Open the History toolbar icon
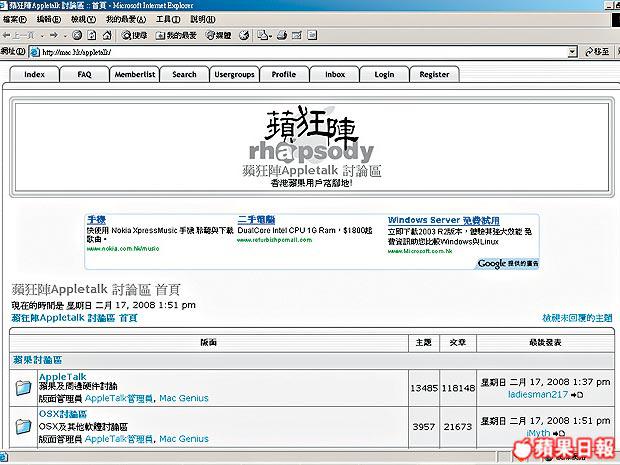620x465 pixels. tap(244, 36)
